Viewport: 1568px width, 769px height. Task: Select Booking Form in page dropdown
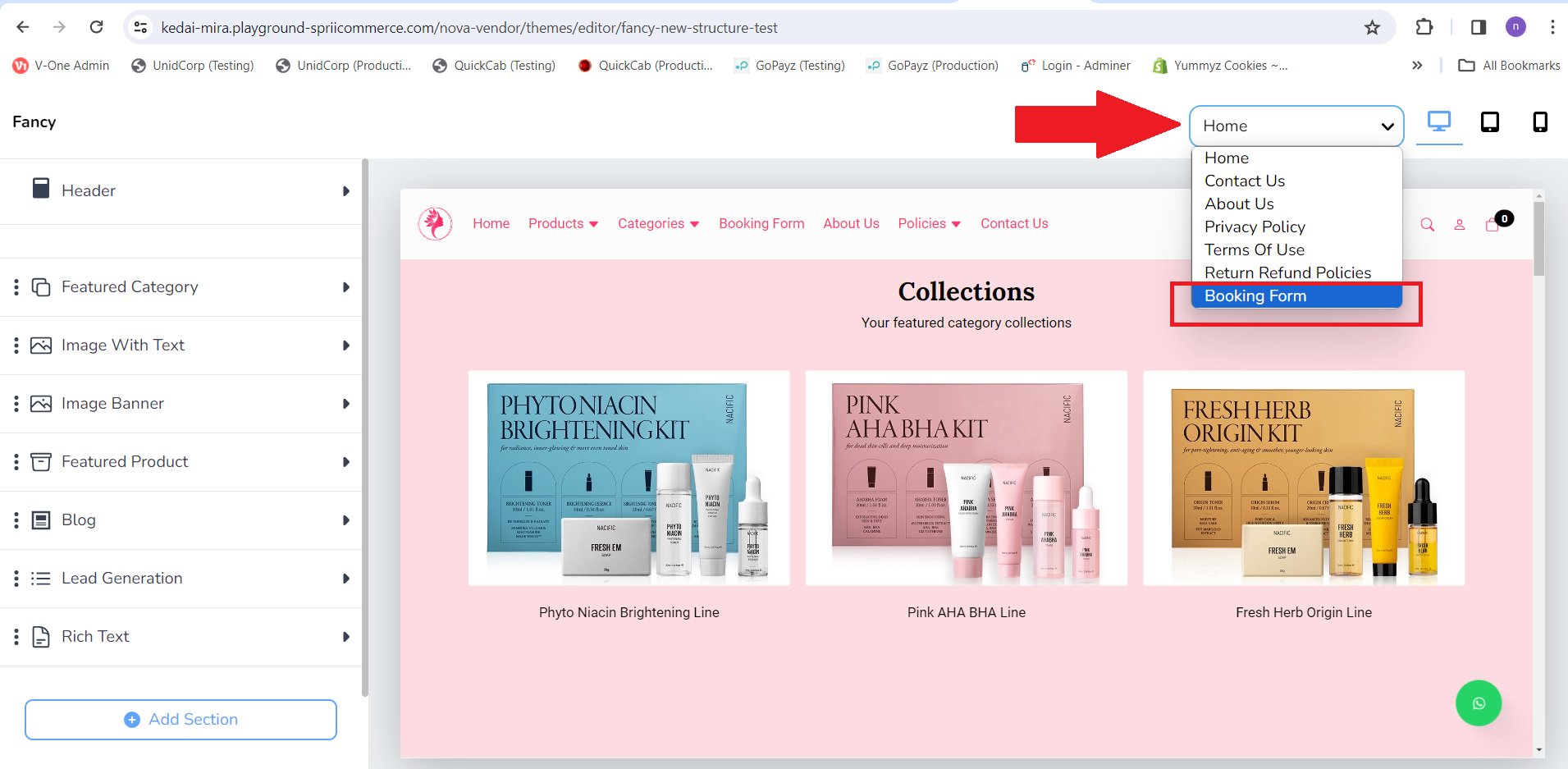[1296, 295]
